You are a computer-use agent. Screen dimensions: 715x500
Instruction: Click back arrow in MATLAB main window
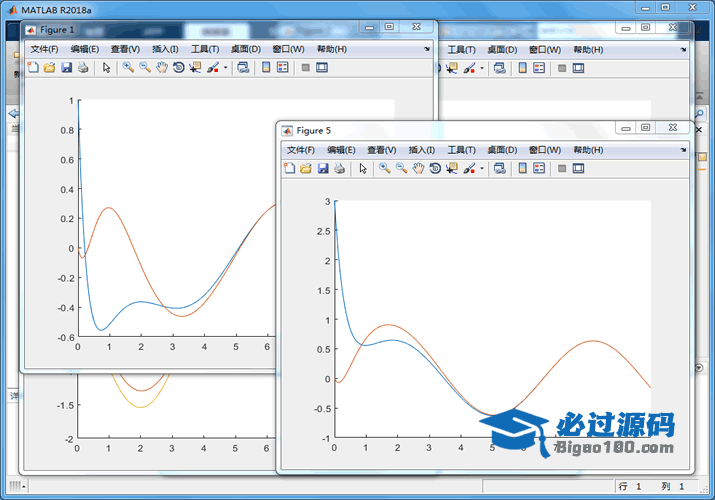coord(14,113)
